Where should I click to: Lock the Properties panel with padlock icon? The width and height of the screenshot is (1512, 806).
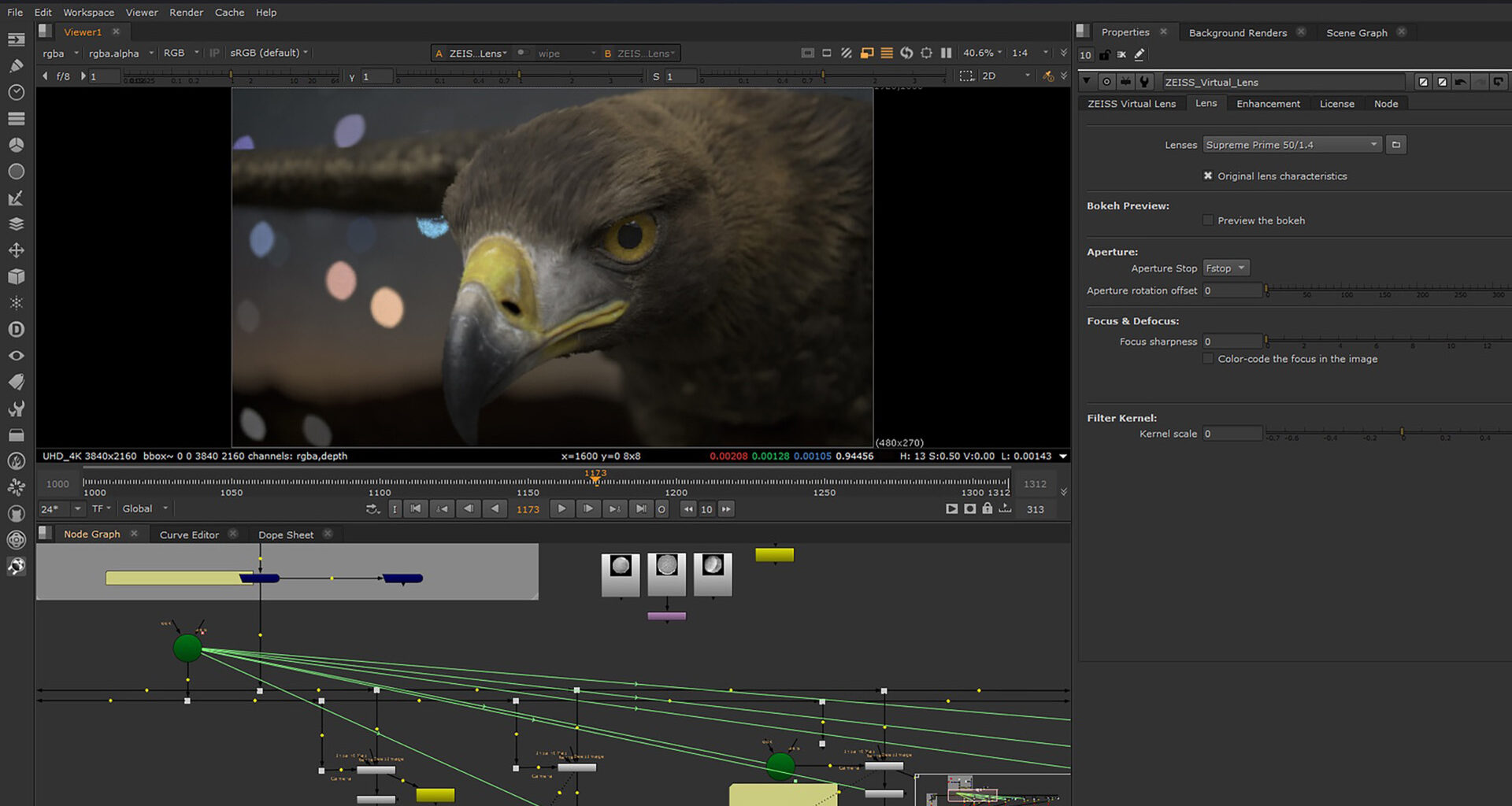point(1105,54)
